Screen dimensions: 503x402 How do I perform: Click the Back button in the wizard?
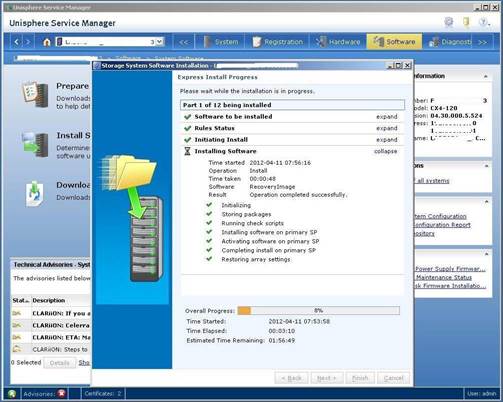[291, 378]
